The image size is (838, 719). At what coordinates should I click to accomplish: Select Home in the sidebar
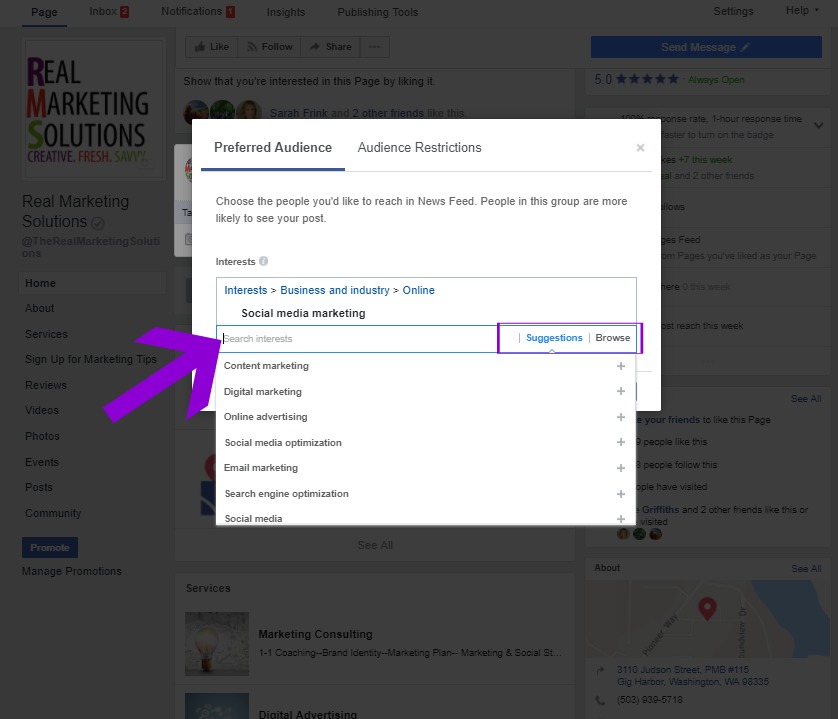pyautogui.click(x=92, y=283)
